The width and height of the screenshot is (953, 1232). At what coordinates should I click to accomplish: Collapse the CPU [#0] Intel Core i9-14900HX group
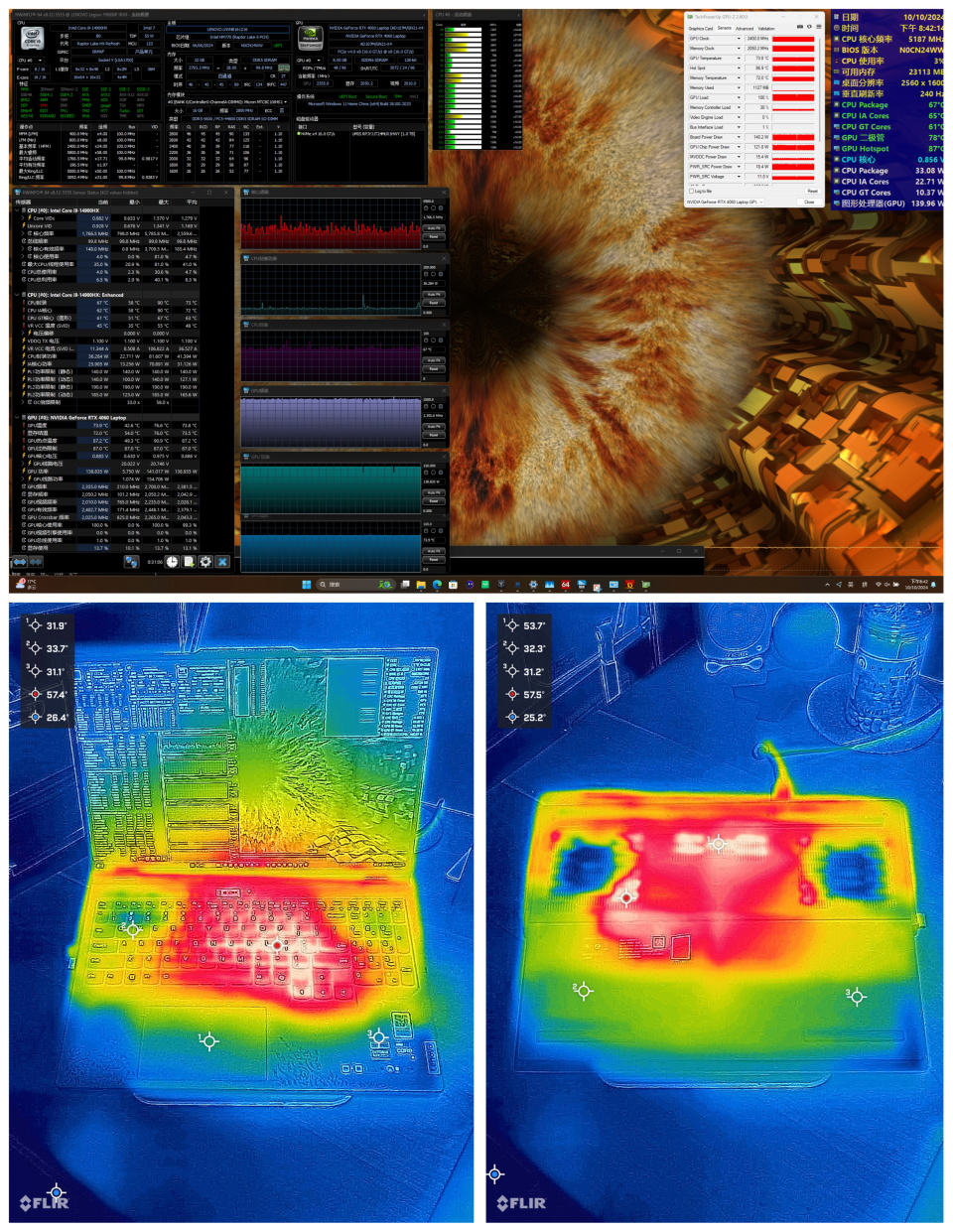[18, 210]
